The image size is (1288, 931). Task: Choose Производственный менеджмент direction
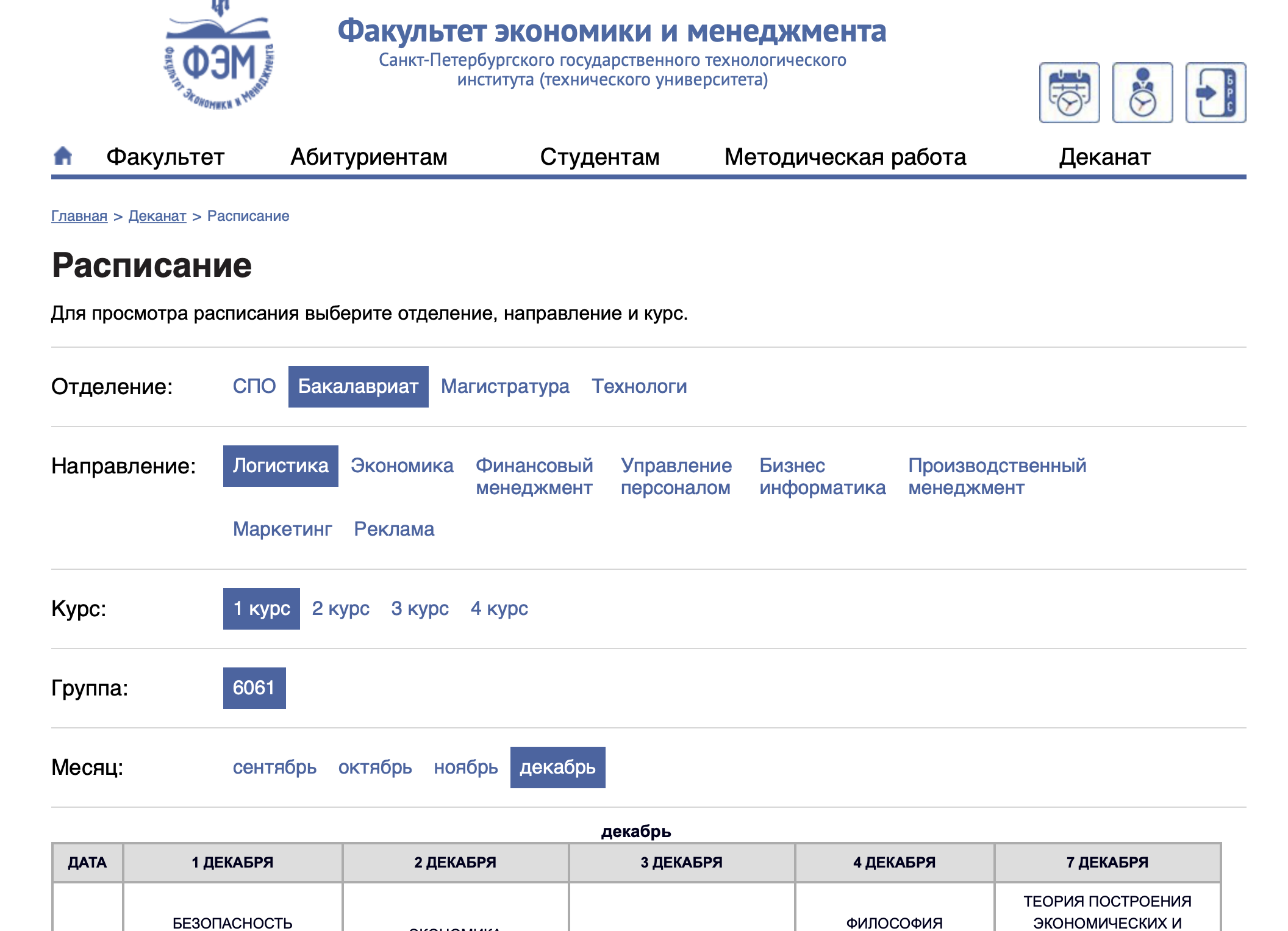(x=997, y=476)
